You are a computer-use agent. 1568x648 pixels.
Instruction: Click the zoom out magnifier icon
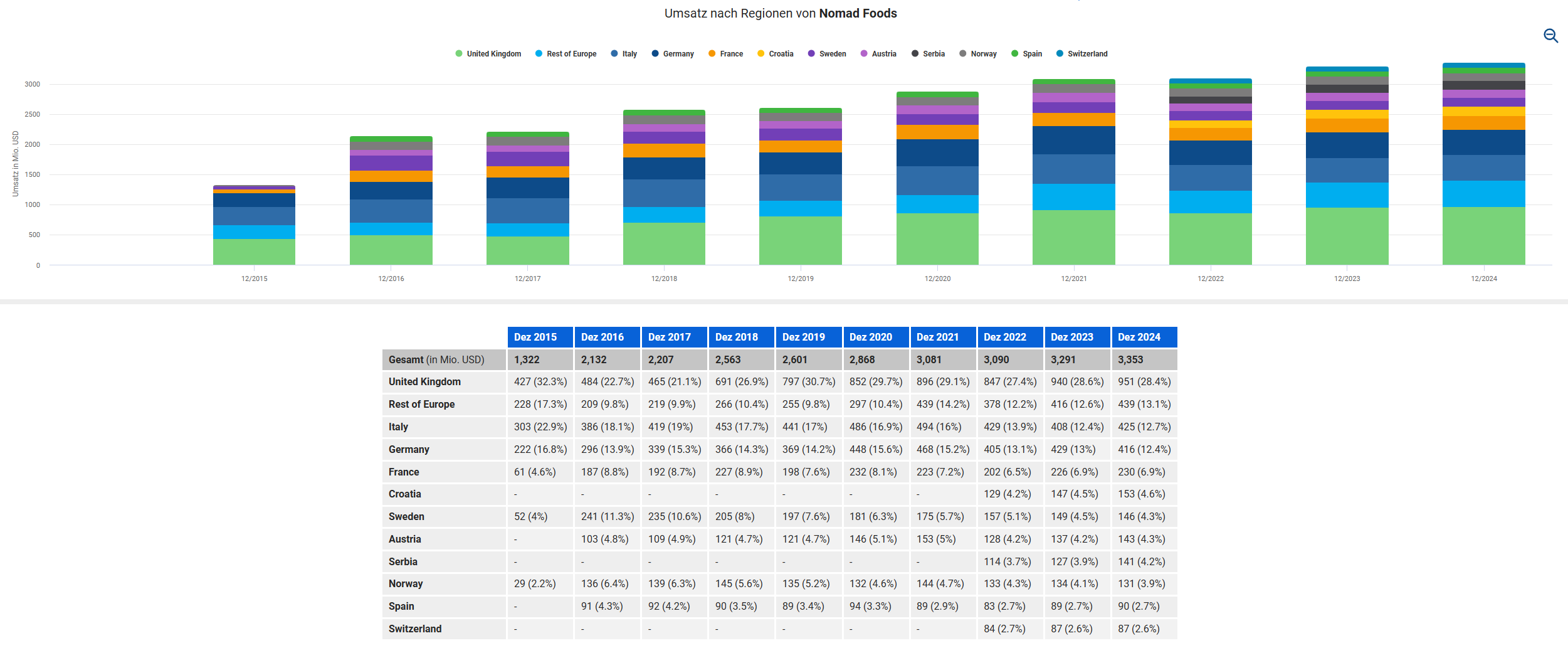pos(1550,36)
